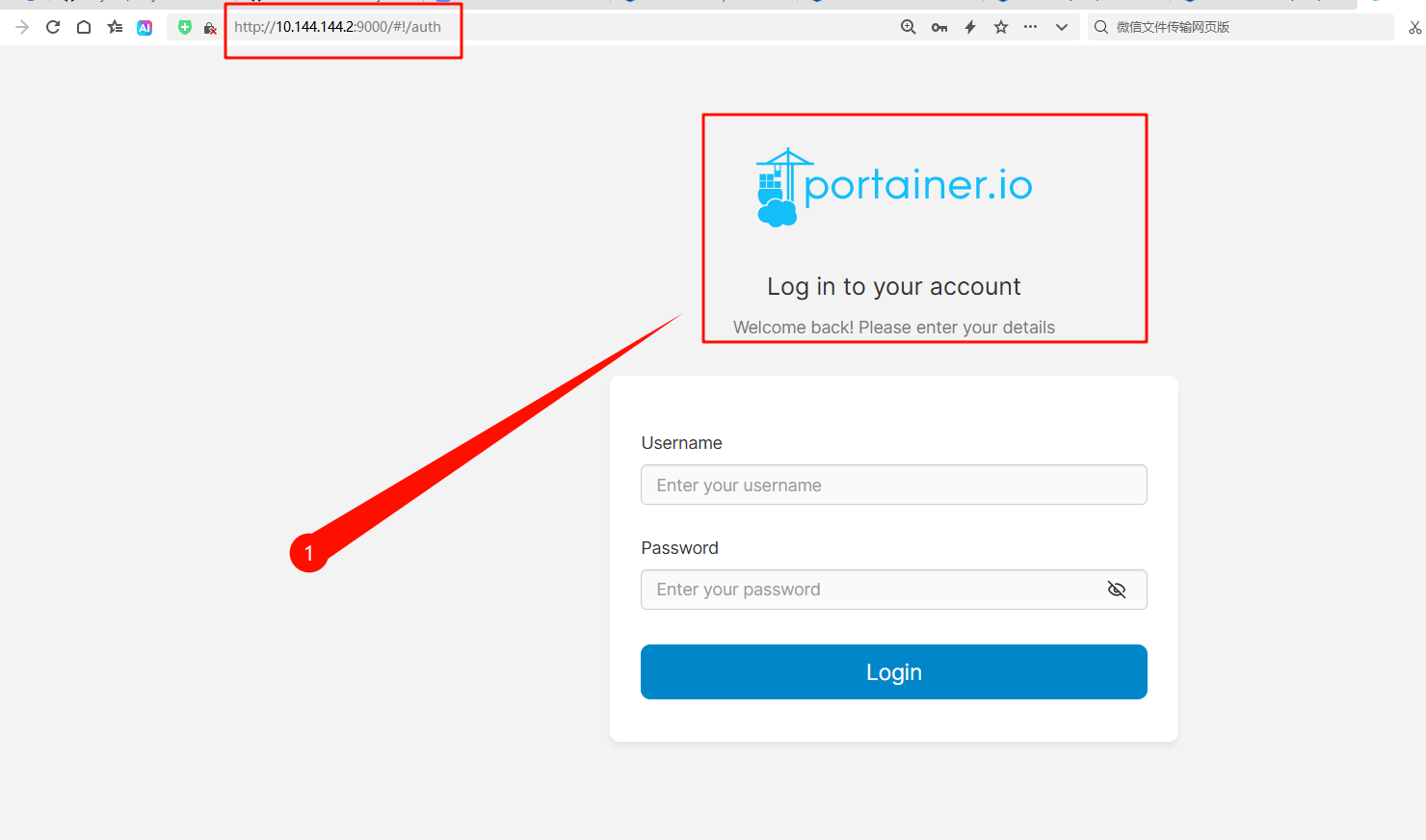1426x840 pixels.
Task: Open the favorites list icon
Action: point(115,27)
